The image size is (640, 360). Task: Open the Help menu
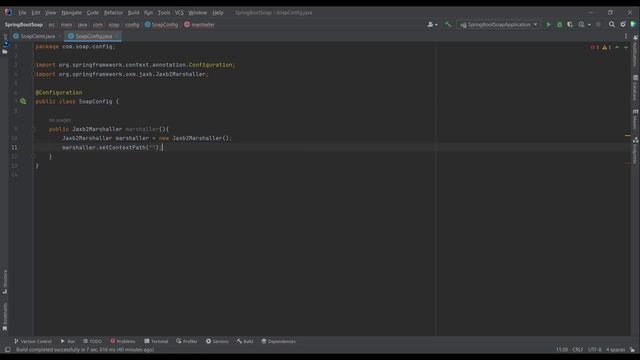pos(218,13)
